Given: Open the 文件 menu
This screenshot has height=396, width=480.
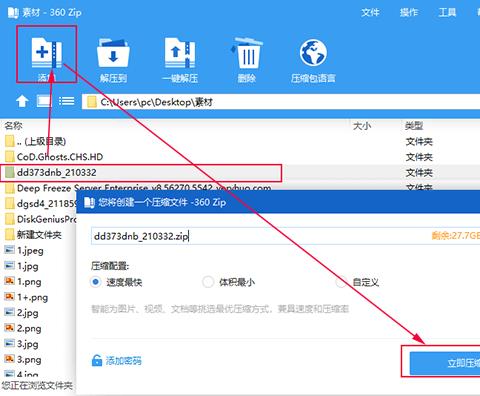Looking at the screenshot, I should [x=370, y=13].
